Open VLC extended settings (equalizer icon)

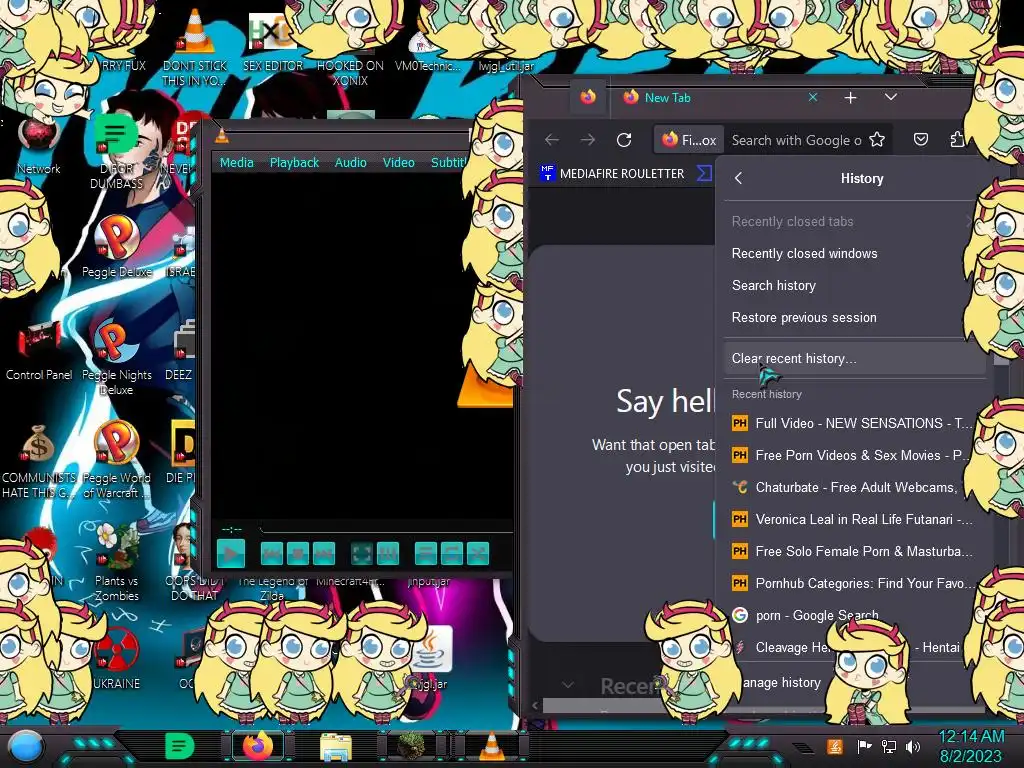388,554
